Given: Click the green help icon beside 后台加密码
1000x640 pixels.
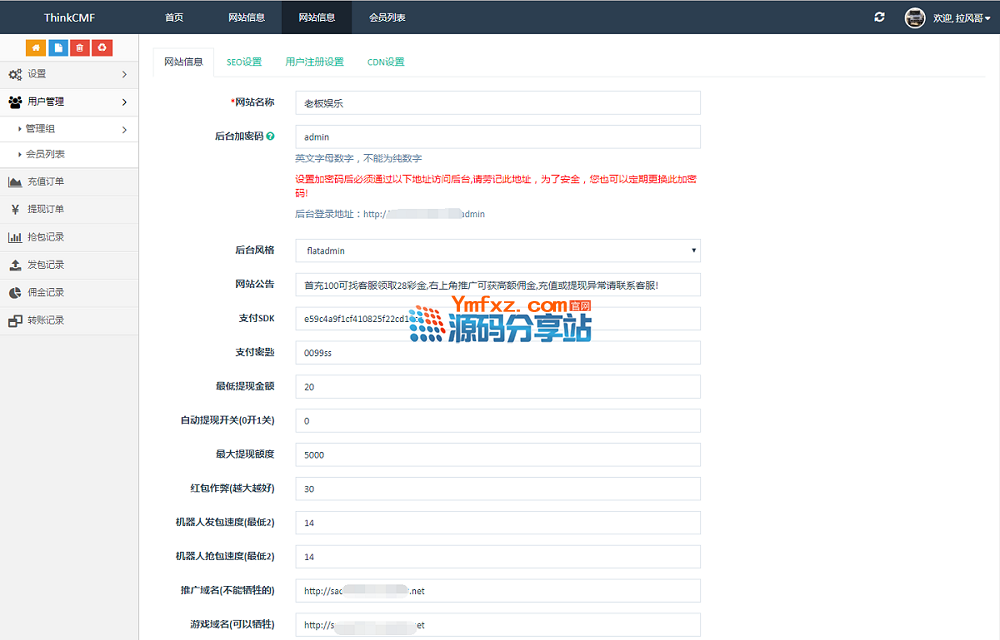Looking at the screenshot, I should coord(270,136).
